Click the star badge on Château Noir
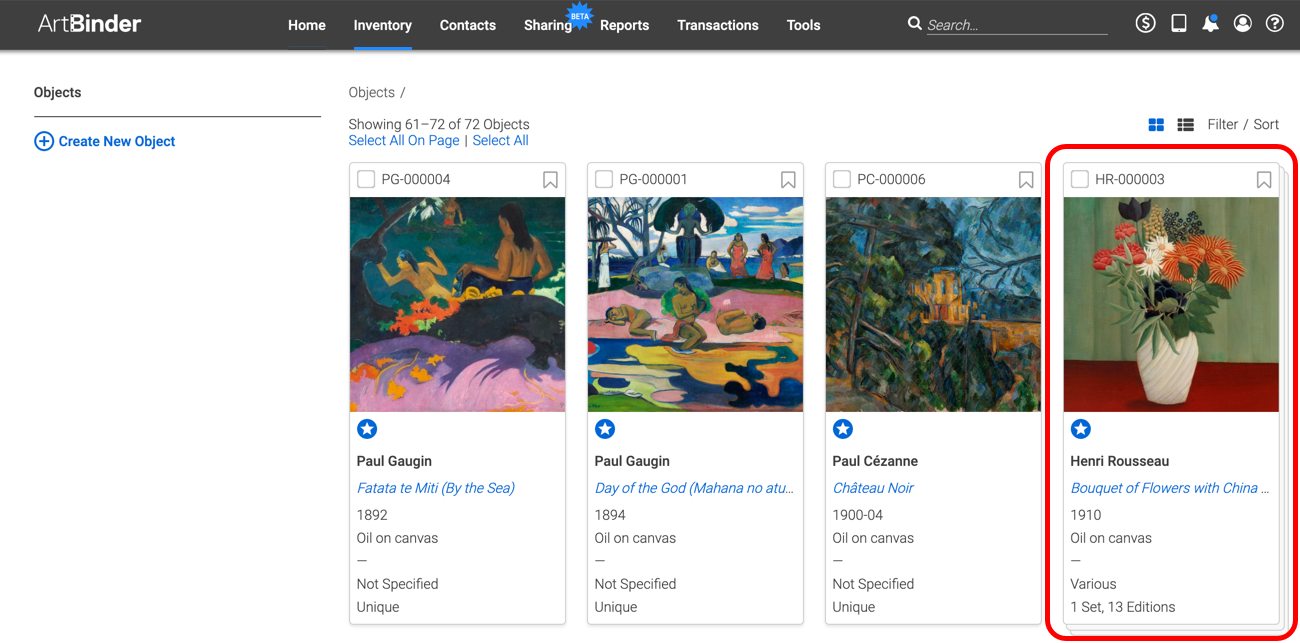 (x=843, y=429)
